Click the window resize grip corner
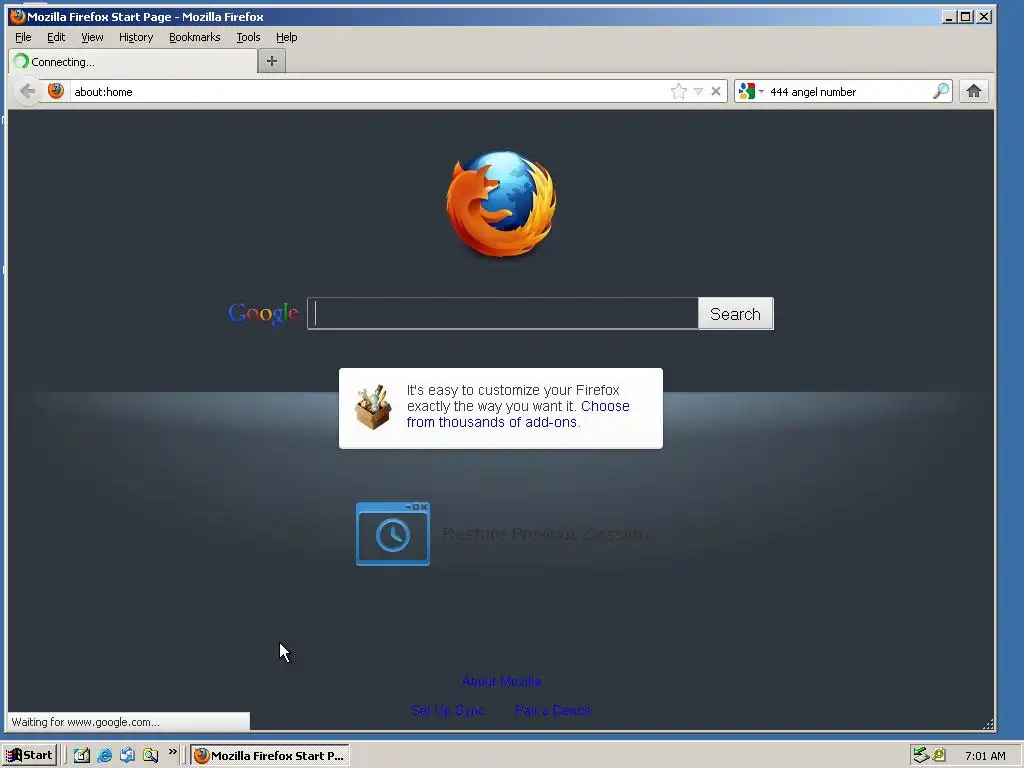 (x=988, y=724)
